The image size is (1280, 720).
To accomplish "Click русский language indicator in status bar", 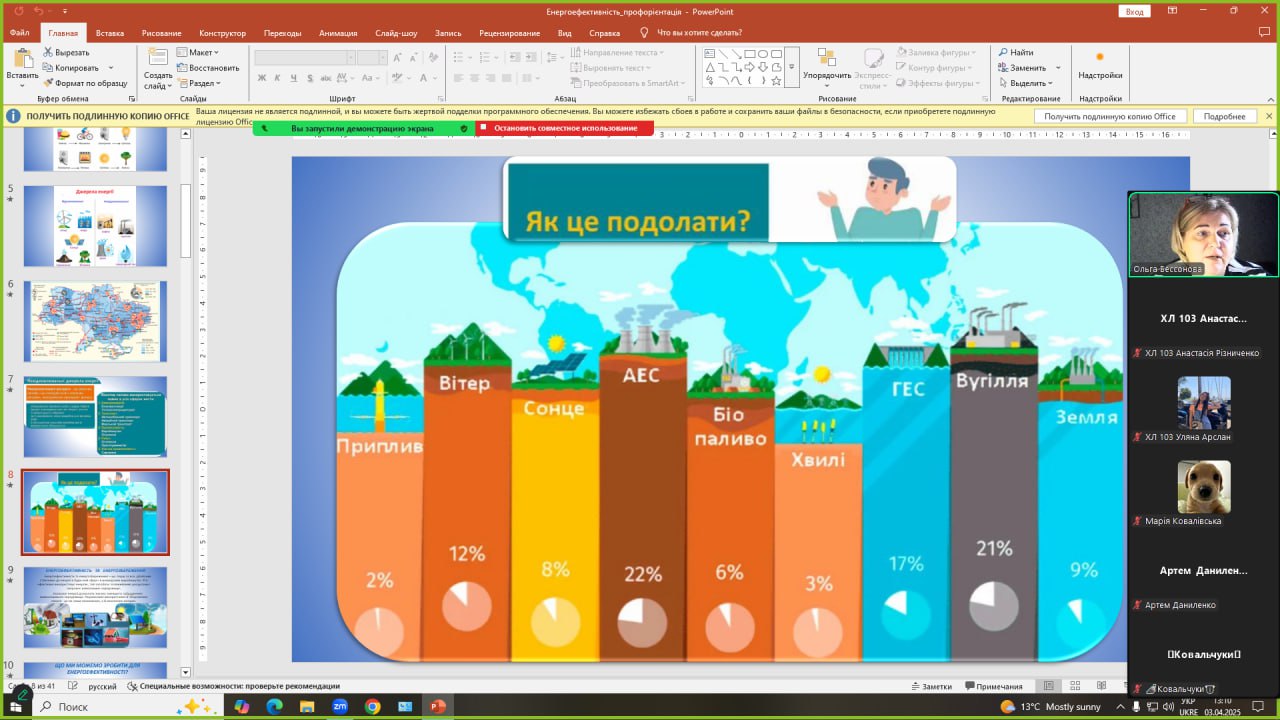I will coord(102,686).
